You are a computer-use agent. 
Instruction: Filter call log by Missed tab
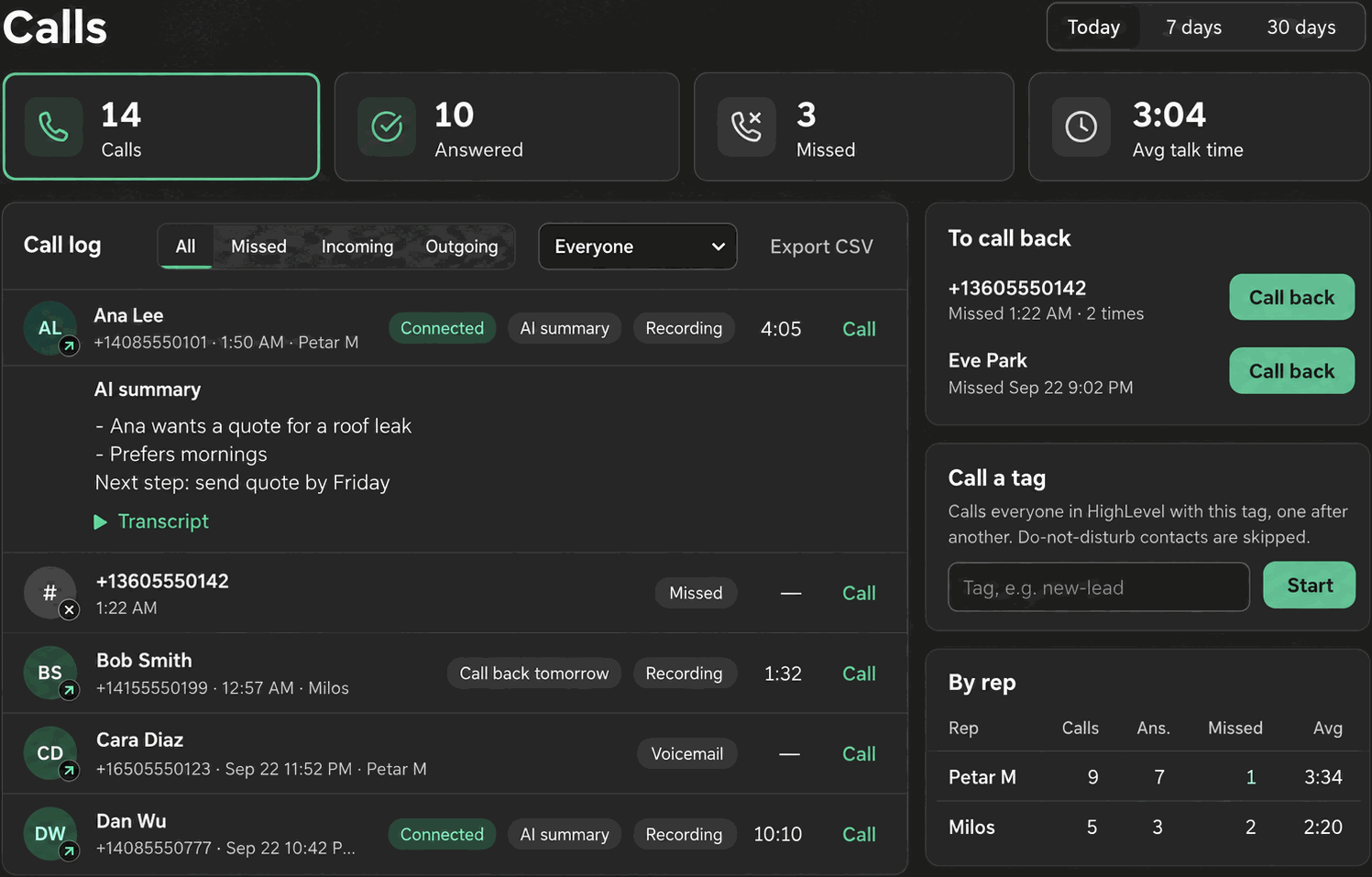point(258,247)
